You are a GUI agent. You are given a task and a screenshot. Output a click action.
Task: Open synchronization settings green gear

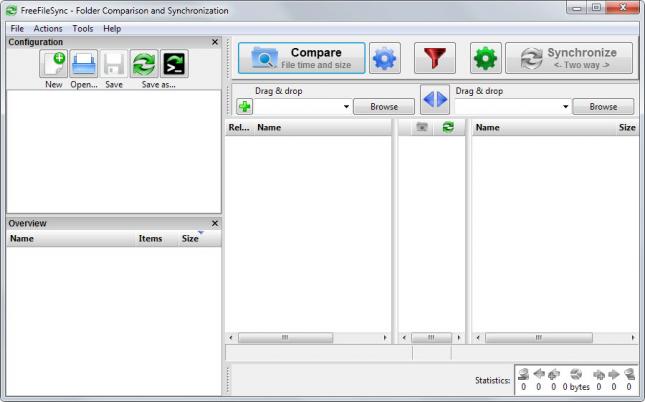point(486,60)
